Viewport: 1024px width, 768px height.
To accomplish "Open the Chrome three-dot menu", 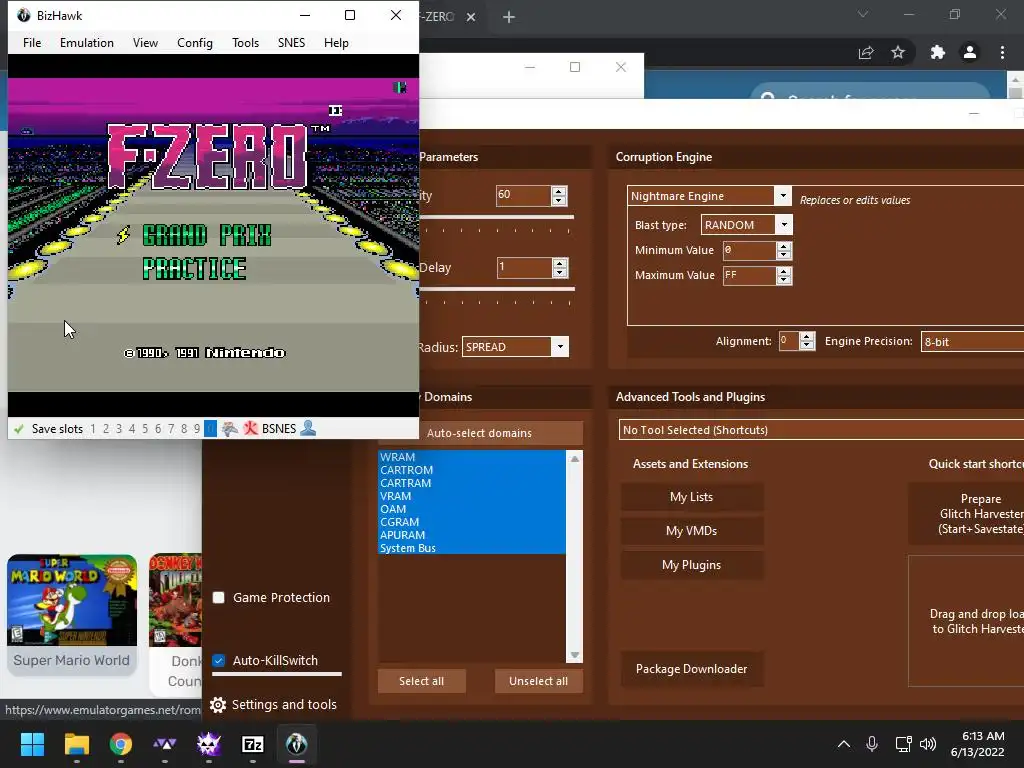I will pyautogui.click(x=1002, y=52).
